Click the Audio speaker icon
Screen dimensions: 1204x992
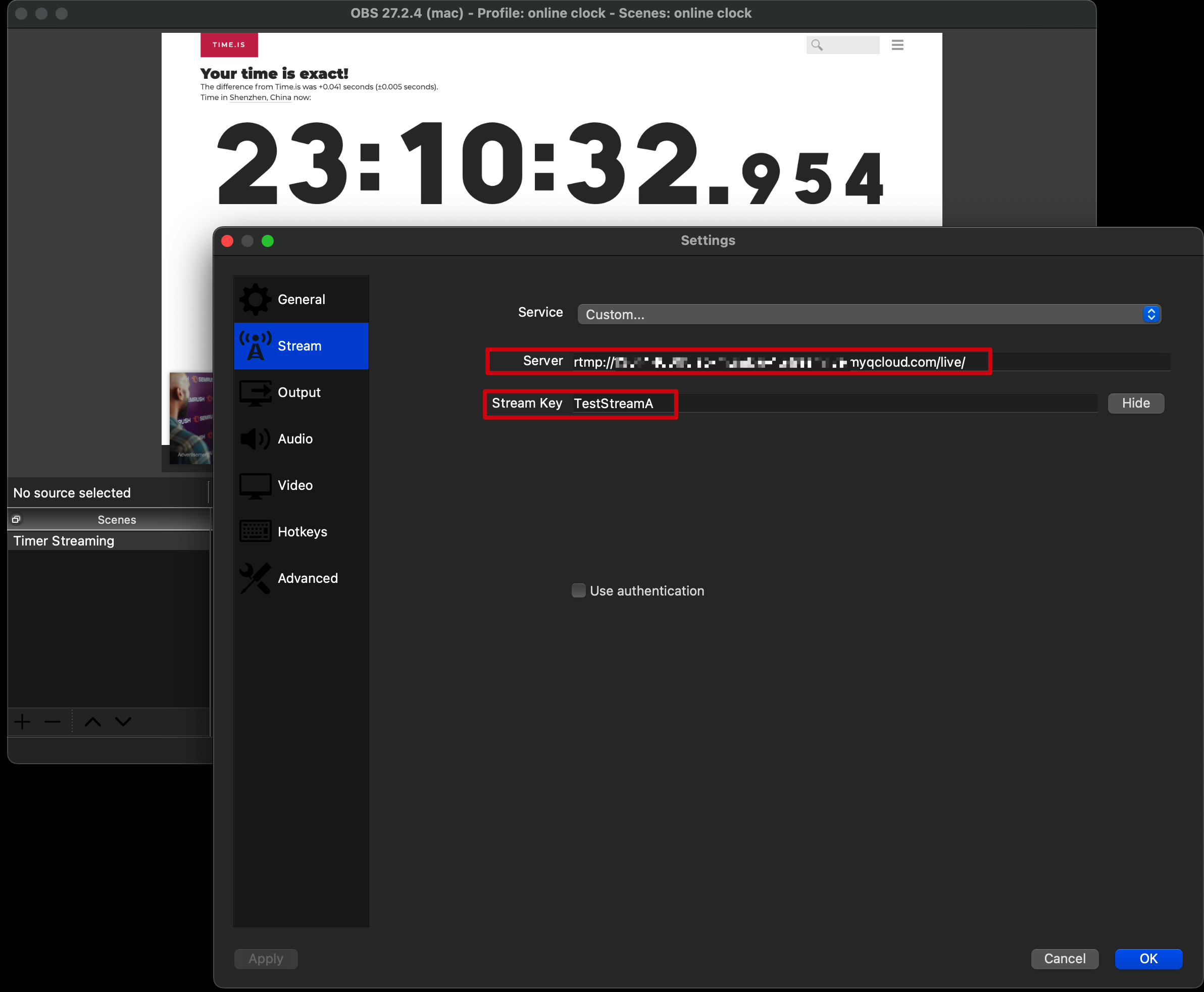(255, 439)
